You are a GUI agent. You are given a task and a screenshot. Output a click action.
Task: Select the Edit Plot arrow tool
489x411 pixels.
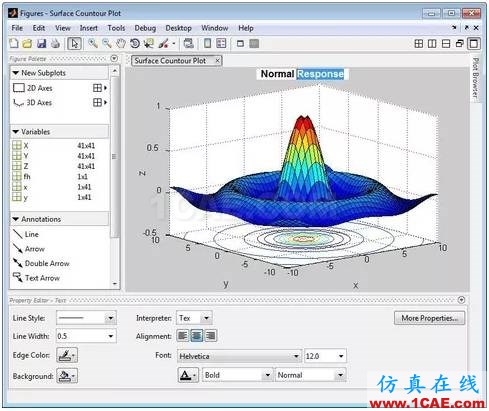tap(74, 43)
